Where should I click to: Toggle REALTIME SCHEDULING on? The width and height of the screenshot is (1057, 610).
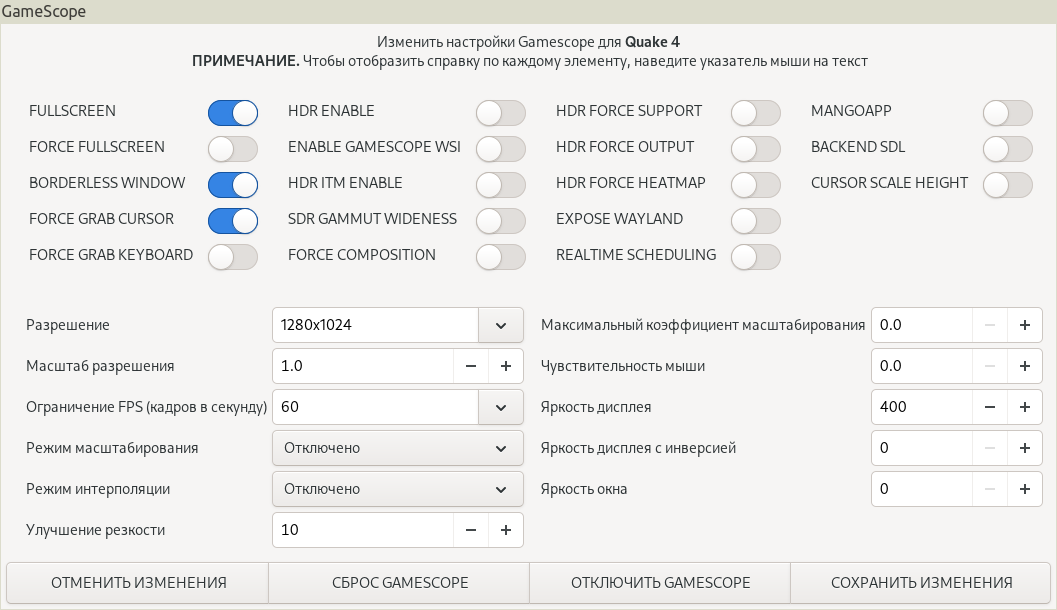click(x=755, y=256)
